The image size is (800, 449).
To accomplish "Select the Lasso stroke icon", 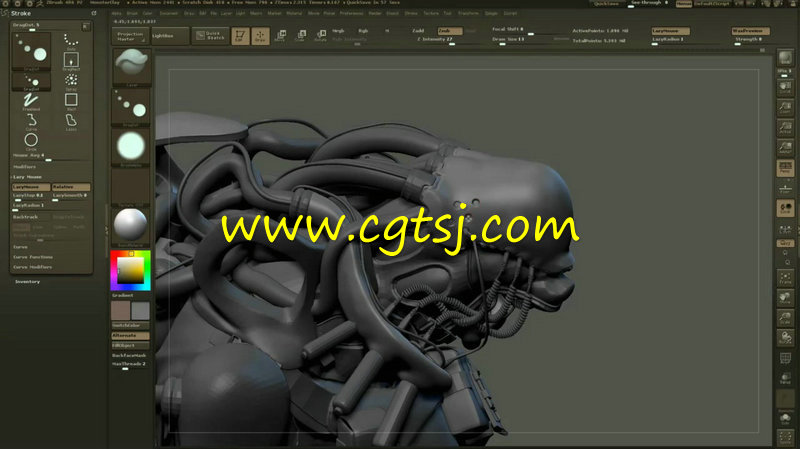I will (x=71, y=121).
